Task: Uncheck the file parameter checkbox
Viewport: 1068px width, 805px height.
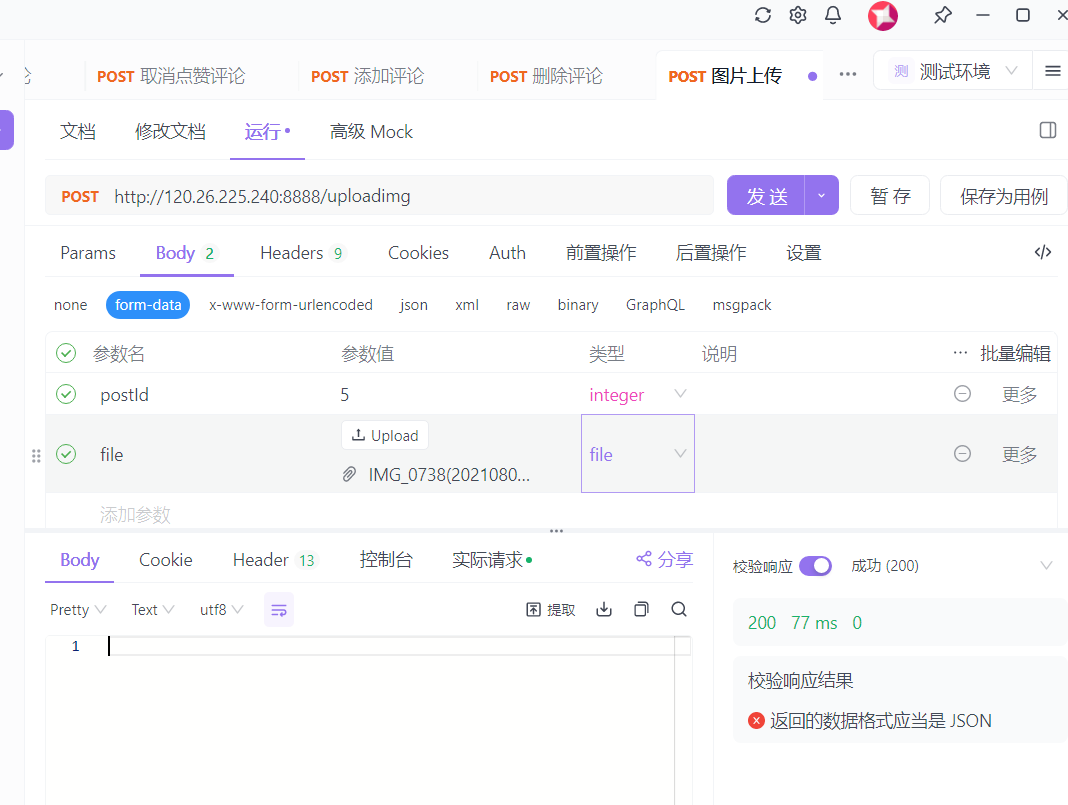Action: (x=66, y=455)
